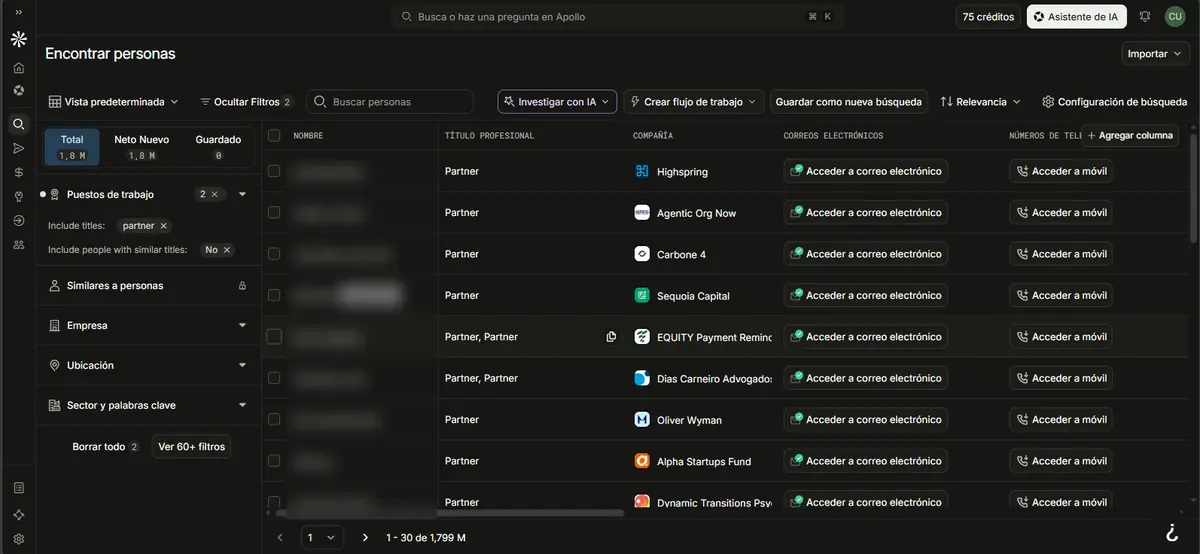Open the Relevancia sort dropdown
The height and width of the screenshot is (554, 1200).
click(981, 102)
